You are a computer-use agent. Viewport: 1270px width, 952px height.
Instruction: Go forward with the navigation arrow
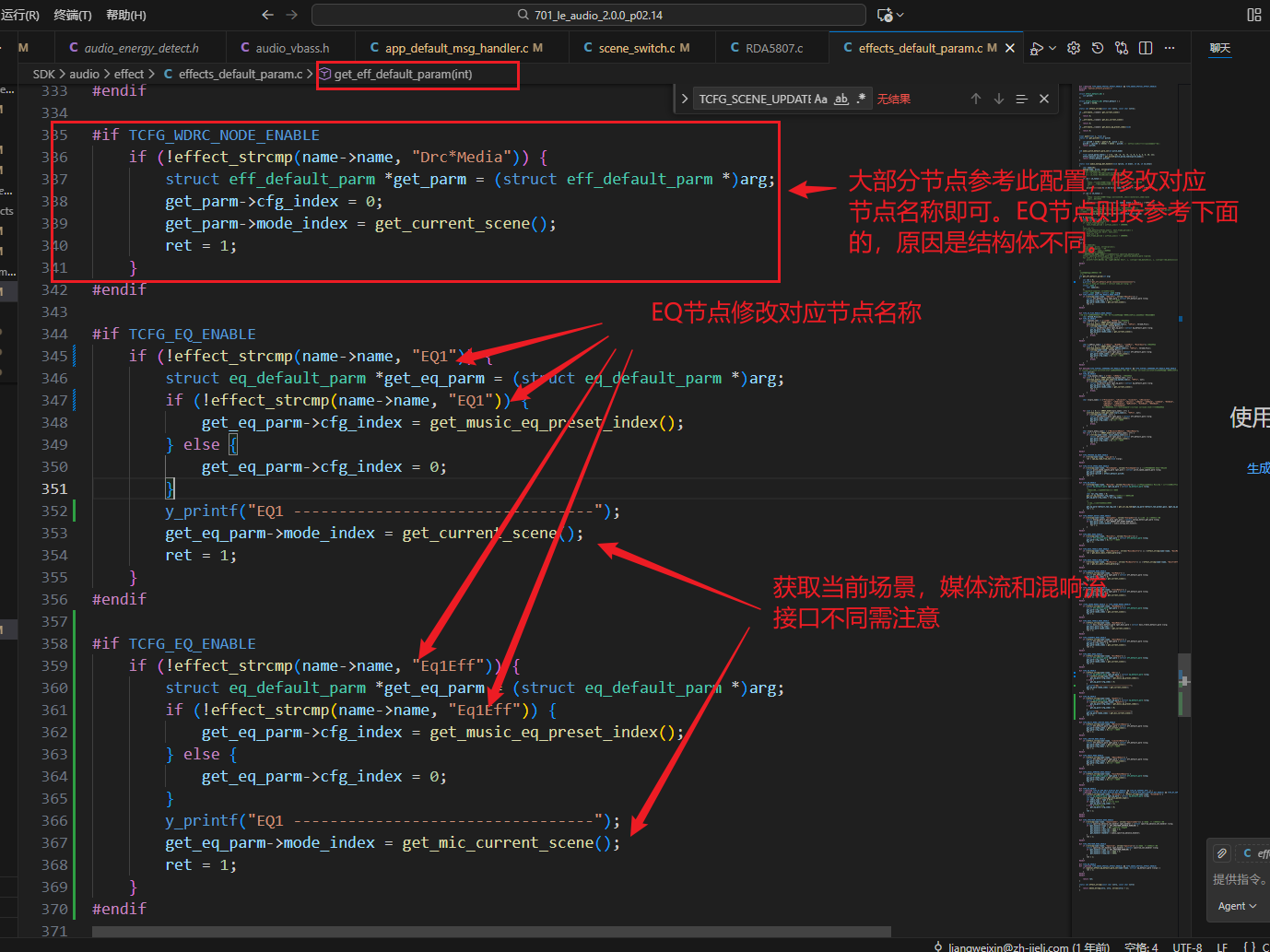point(291,15)
